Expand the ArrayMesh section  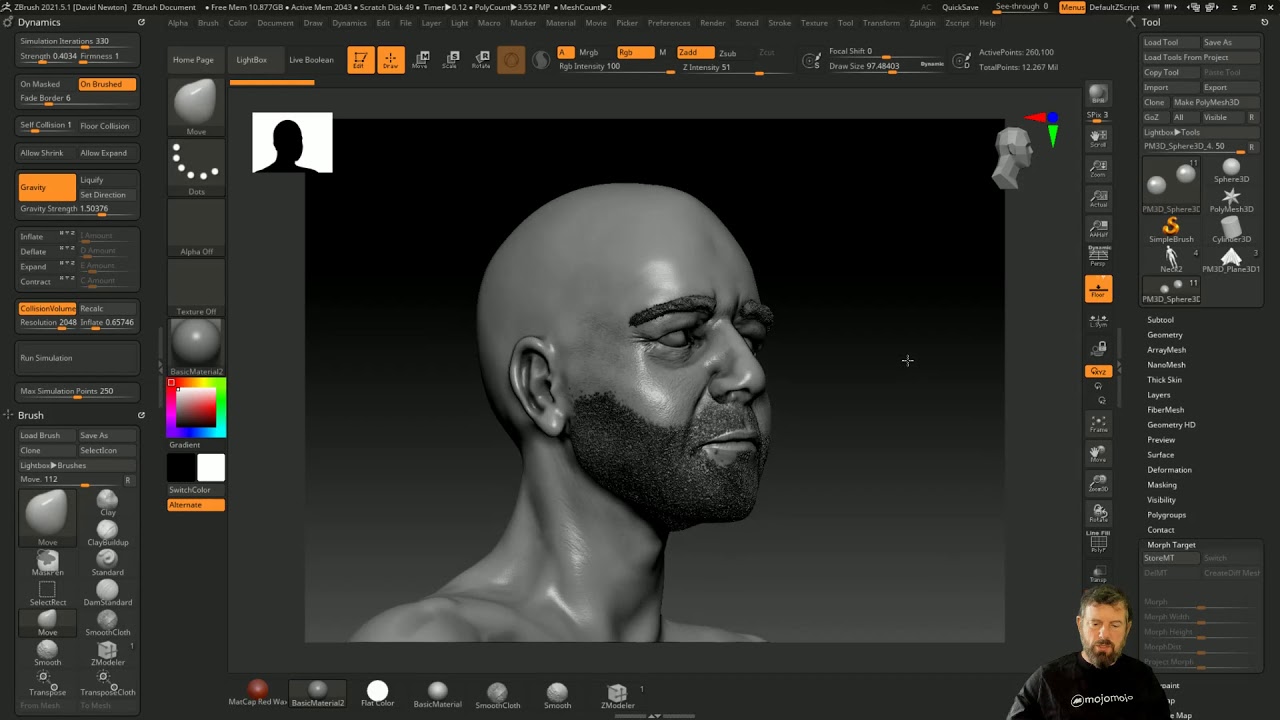[1166, 350]
